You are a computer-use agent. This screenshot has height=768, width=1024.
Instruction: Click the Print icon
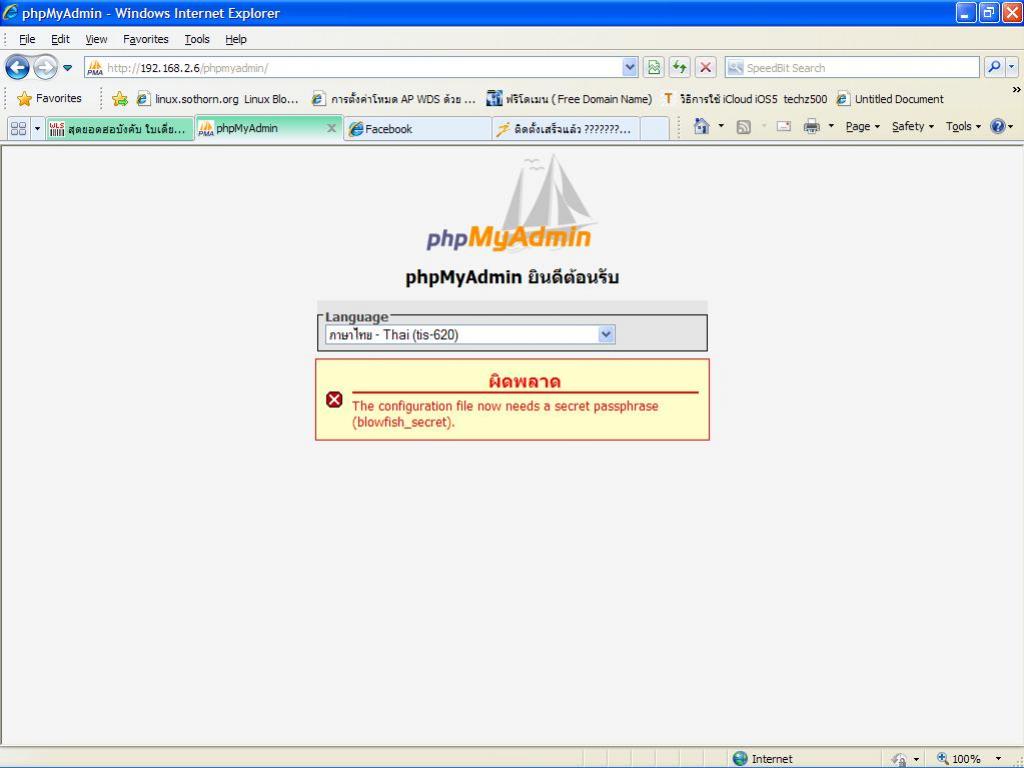pyautogui.click(x=811, y=127)
